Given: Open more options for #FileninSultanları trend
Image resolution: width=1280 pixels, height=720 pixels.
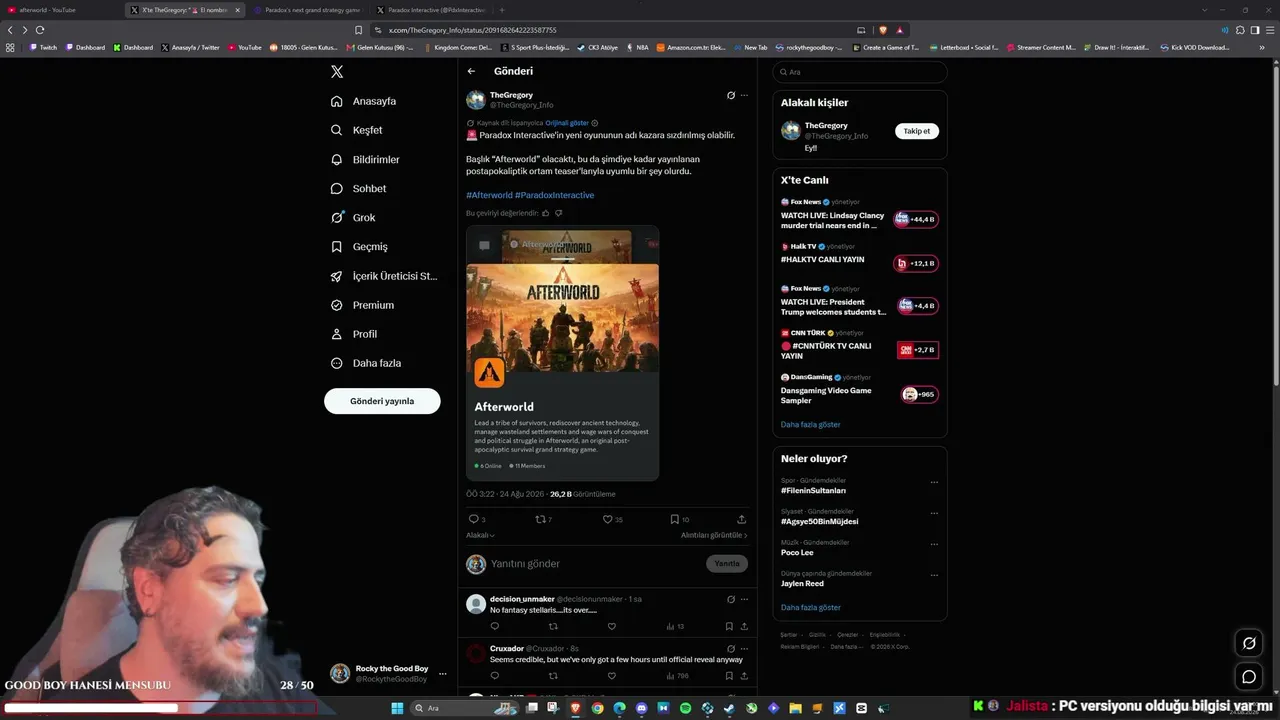Looking at the screenshot, I should [934, 482].
